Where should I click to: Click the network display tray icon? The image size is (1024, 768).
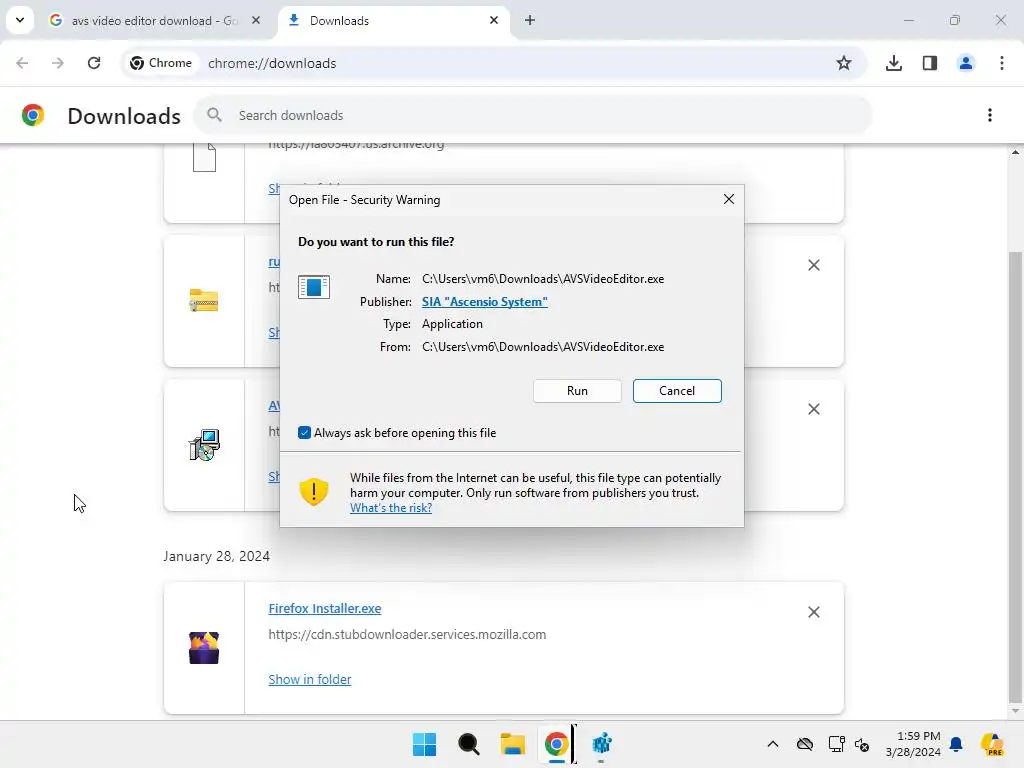point(836,744)
